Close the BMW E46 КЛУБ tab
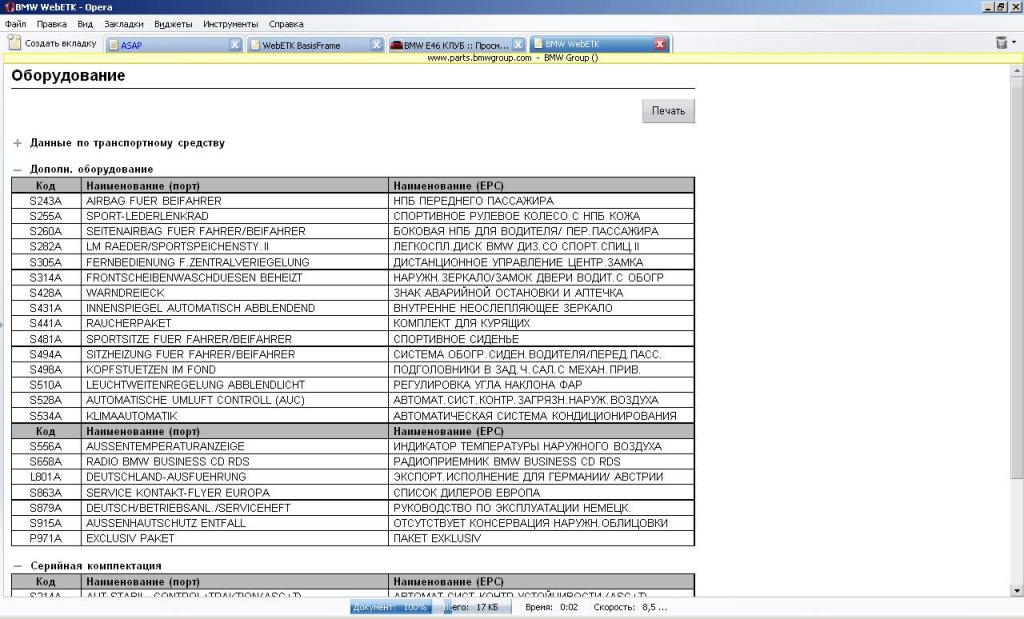This screenshot has height=619, width=1024. tap(518, 45)
